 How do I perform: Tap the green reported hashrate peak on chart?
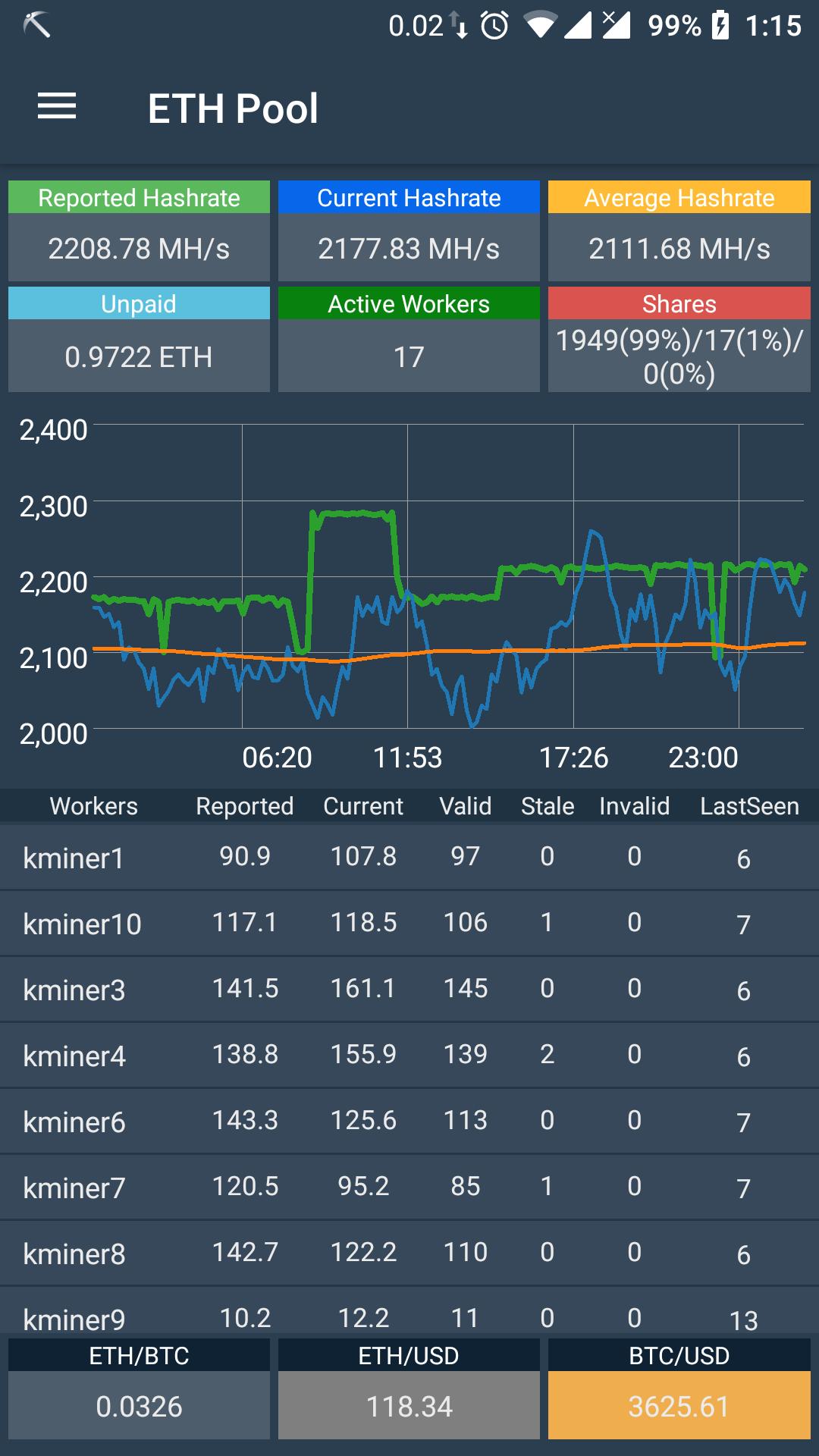(x=353, y=514)
